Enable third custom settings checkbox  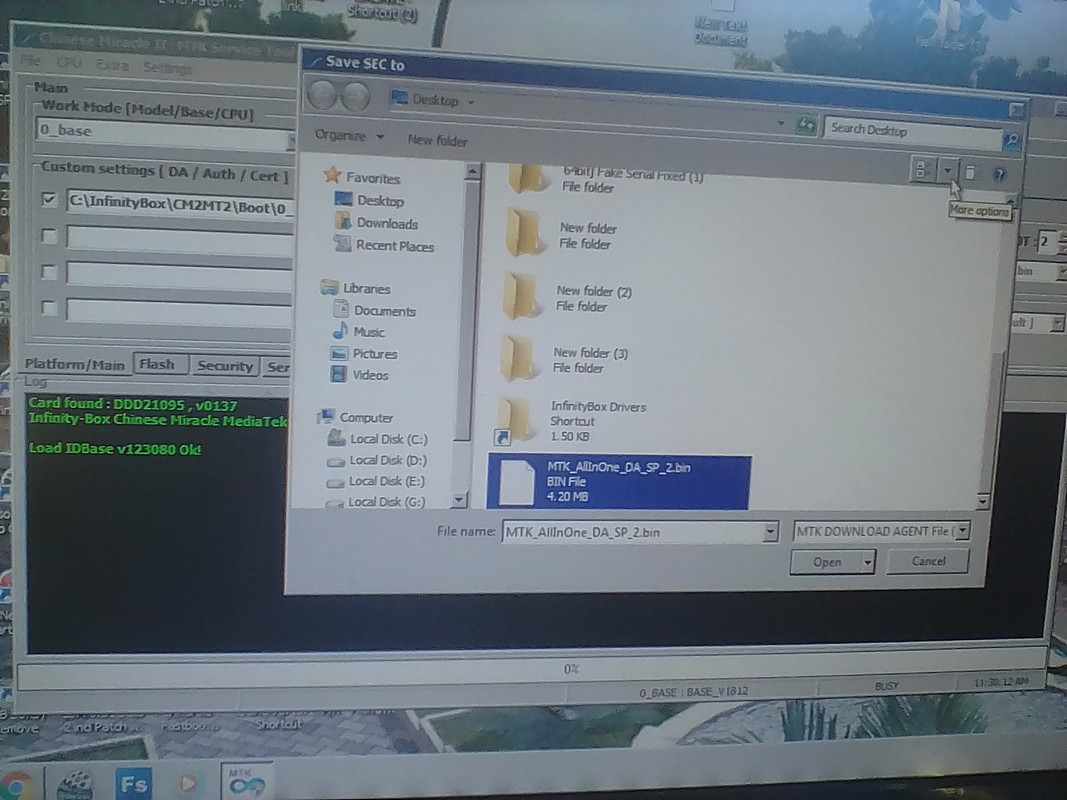pyautogui.click(x=49, y=272)
